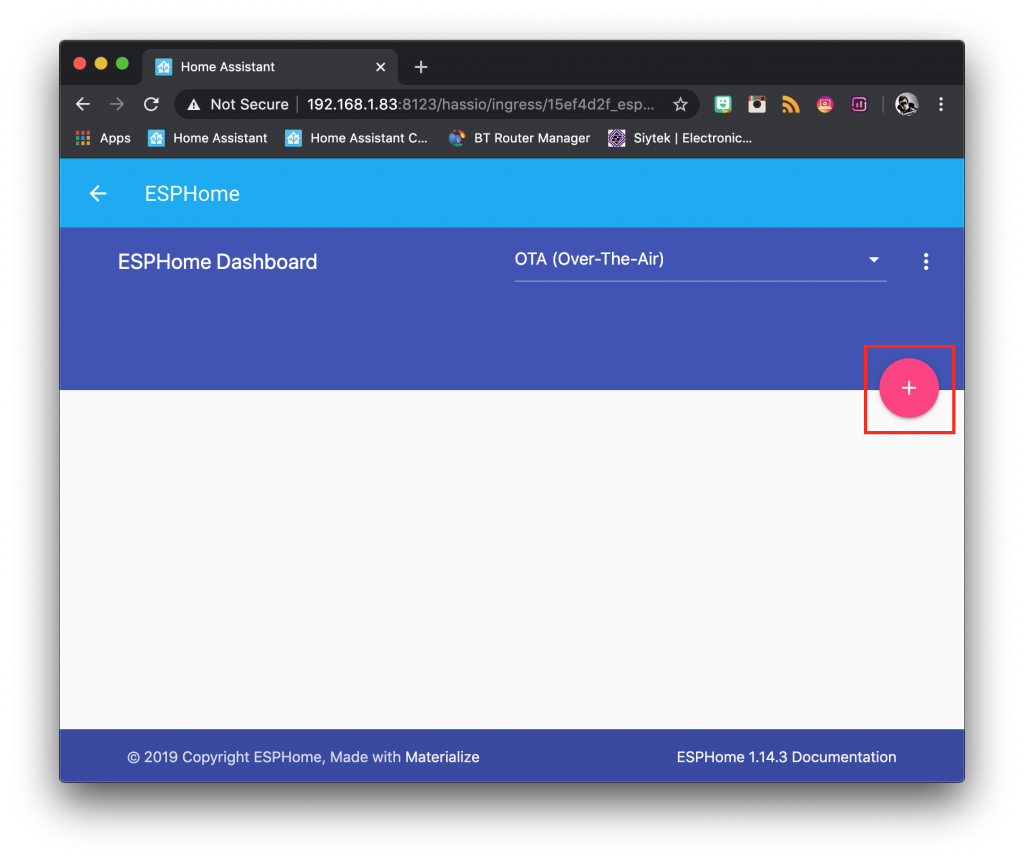Open the Siytek | Electronic... bookmark

[680, 138]
